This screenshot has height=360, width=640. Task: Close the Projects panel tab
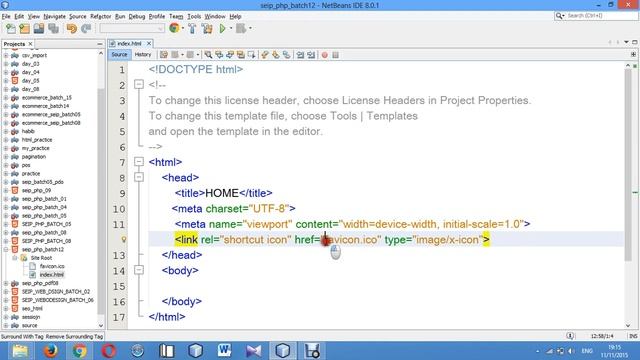coord(31,44)
